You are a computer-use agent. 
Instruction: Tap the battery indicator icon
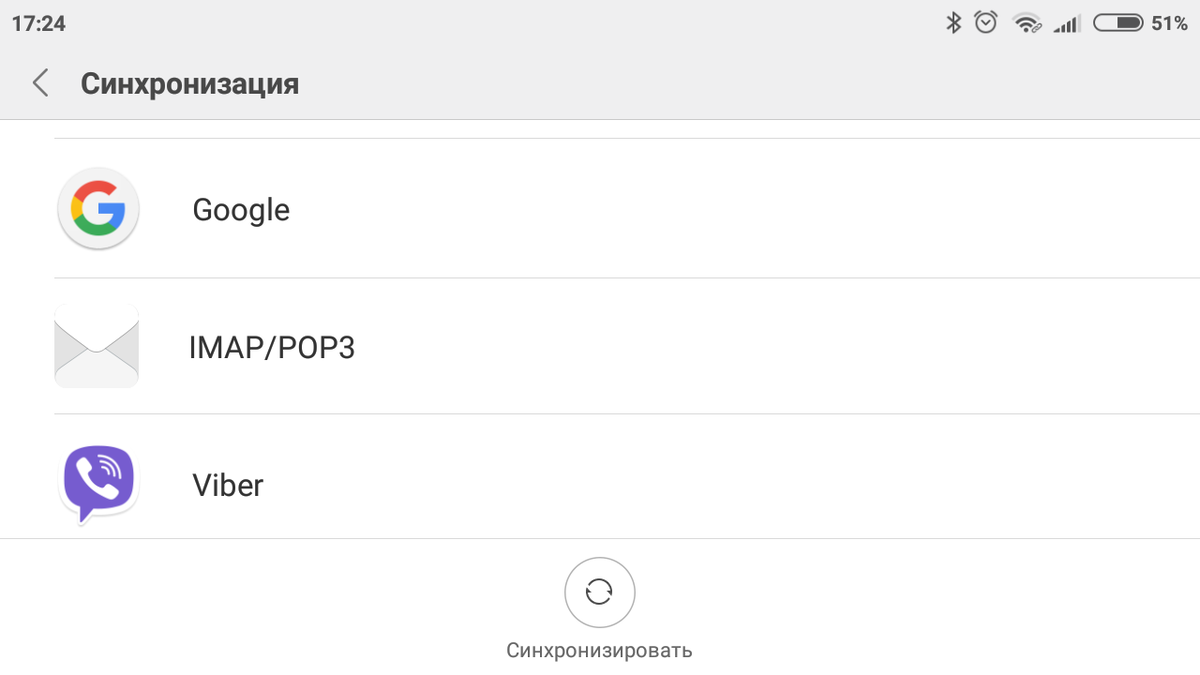point(1118,22)
